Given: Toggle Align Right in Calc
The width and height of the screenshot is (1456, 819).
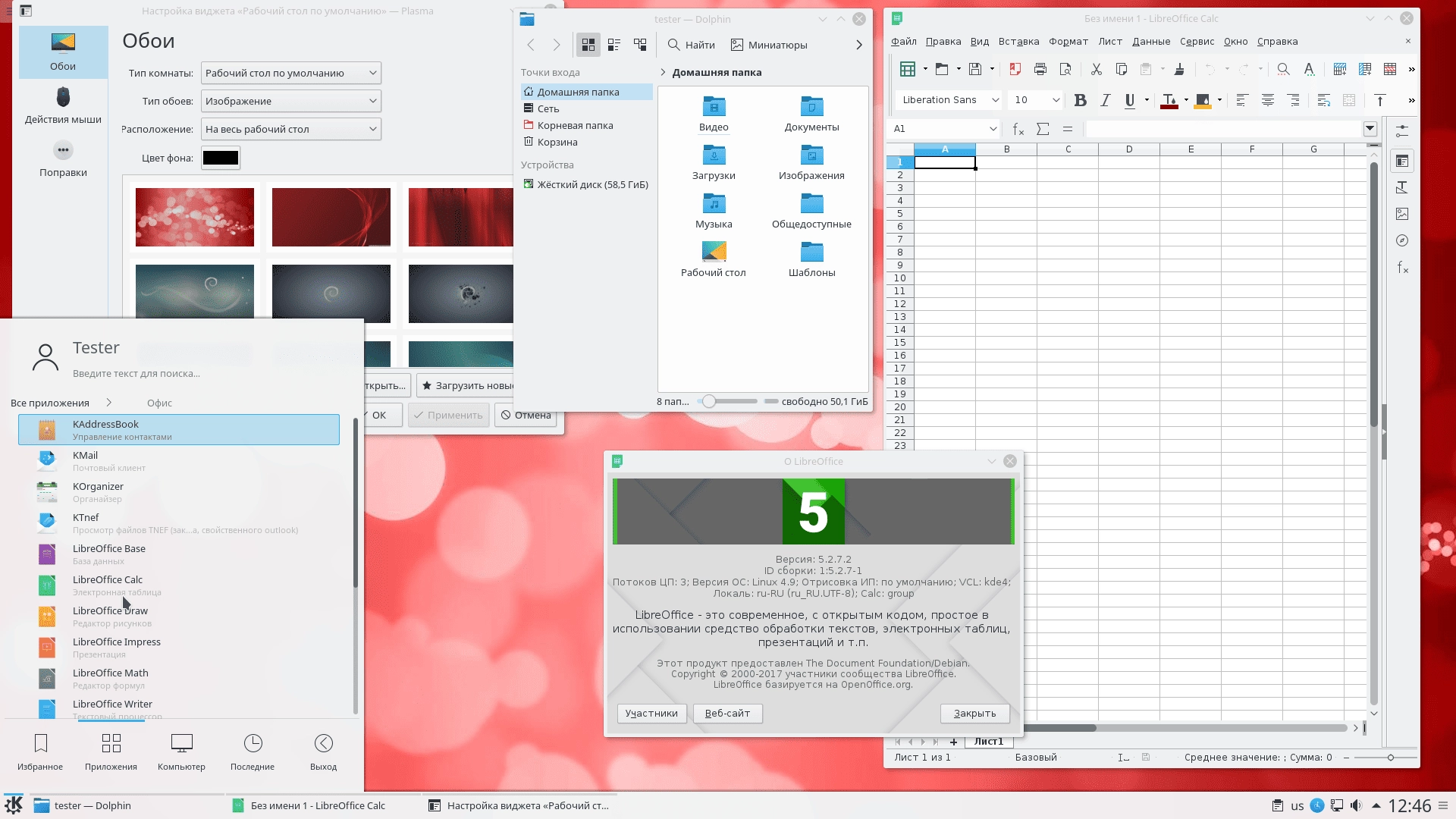Looking at the screenshot, I should tap(1293, 100).
